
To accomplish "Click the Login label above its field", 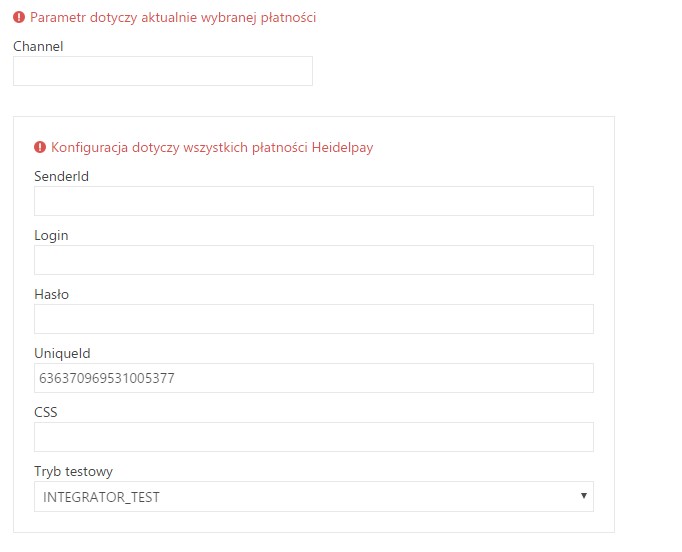I will 51,236.
